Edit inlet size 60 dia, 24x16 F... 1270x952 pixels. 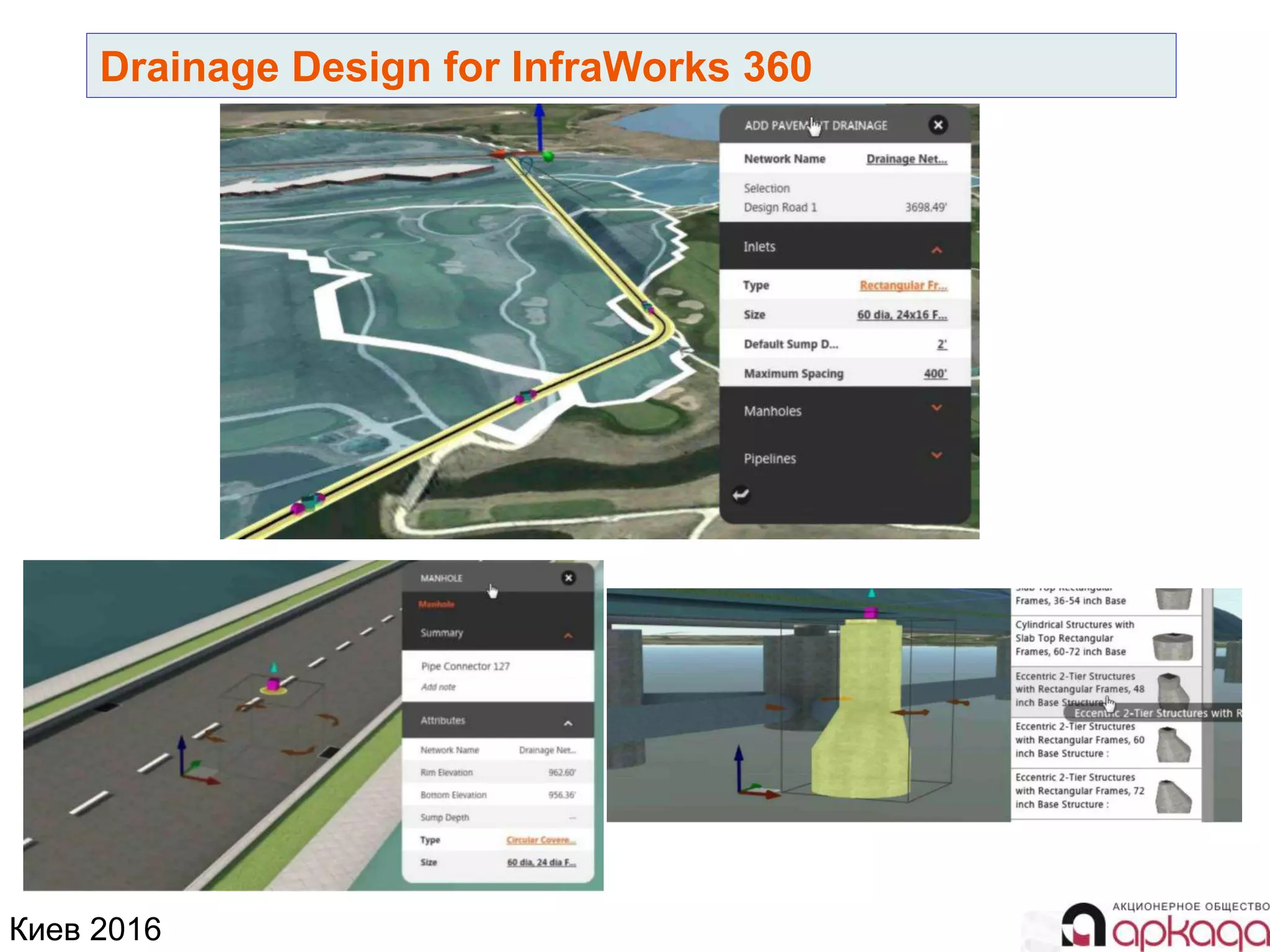(902, 315)
